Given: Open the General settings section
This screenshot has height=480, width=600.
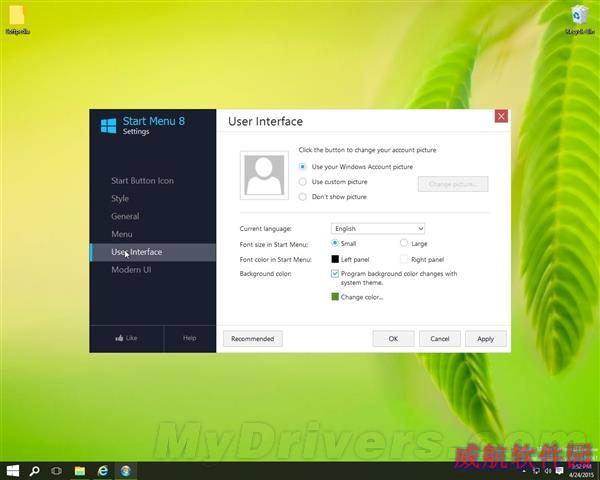Looking at the screenshot, I should point(125,216).
